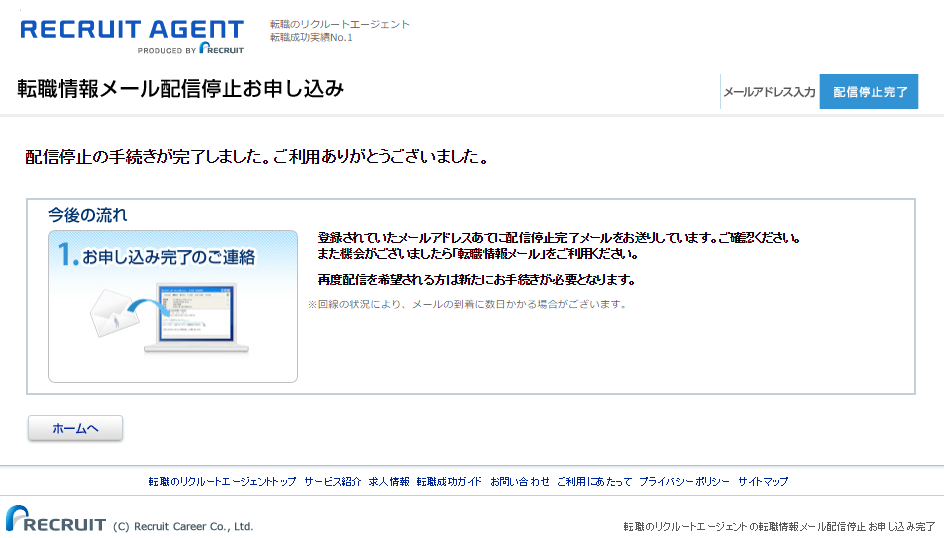
Task: Click the 今後の流れ section heading
Action: [x=88, y=215]
